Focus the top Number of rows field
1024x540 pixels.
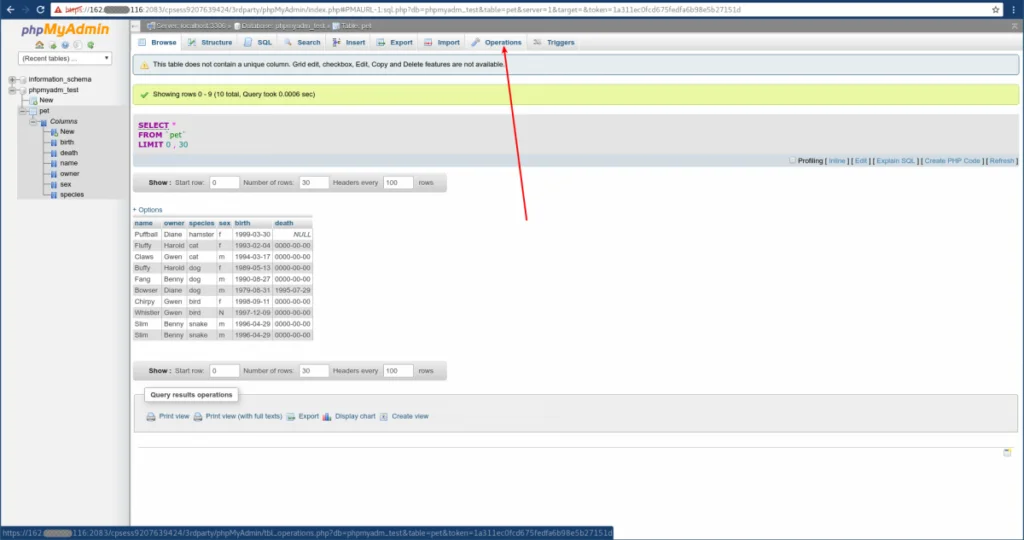tap(313, 183)
